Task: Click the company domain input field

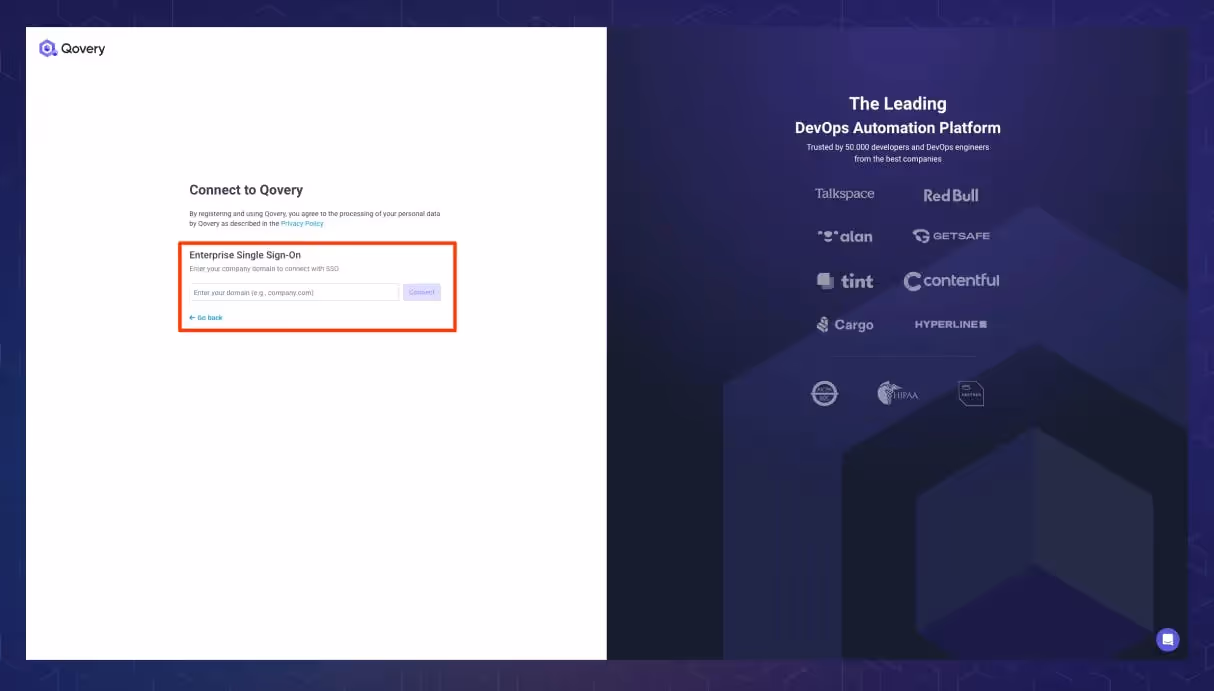Action: click(294, 292)
